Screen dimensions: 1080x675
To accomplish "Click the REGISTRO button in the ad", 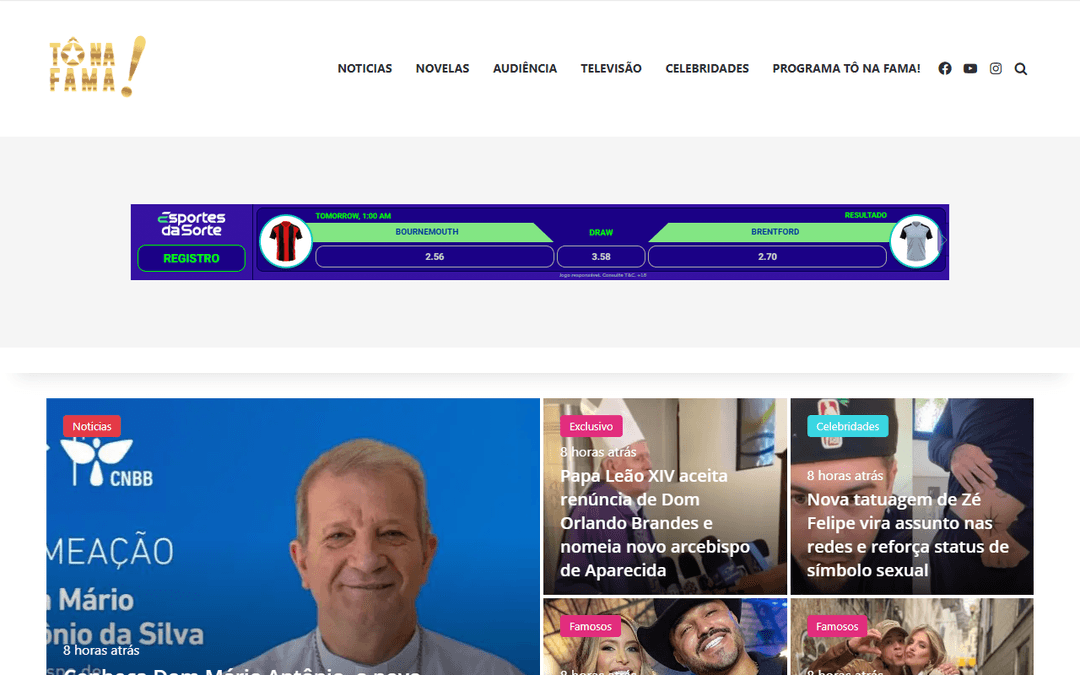I will [x=191, y=258].
